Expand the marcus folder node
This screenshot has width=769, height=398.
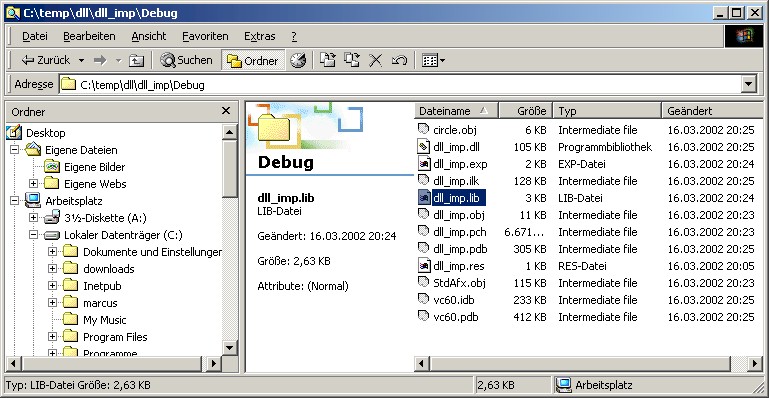pos(52,303)
